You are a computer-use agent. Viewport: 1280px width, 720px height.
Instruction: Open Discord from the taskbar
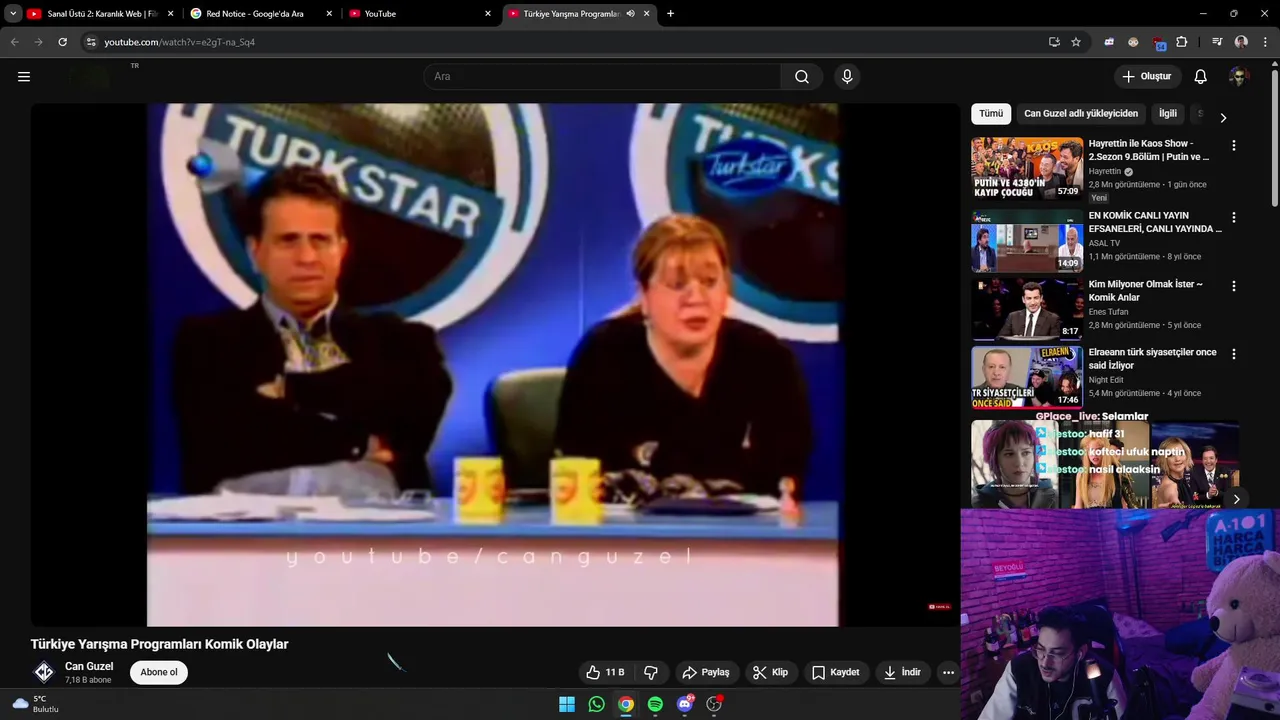[685, 704]
